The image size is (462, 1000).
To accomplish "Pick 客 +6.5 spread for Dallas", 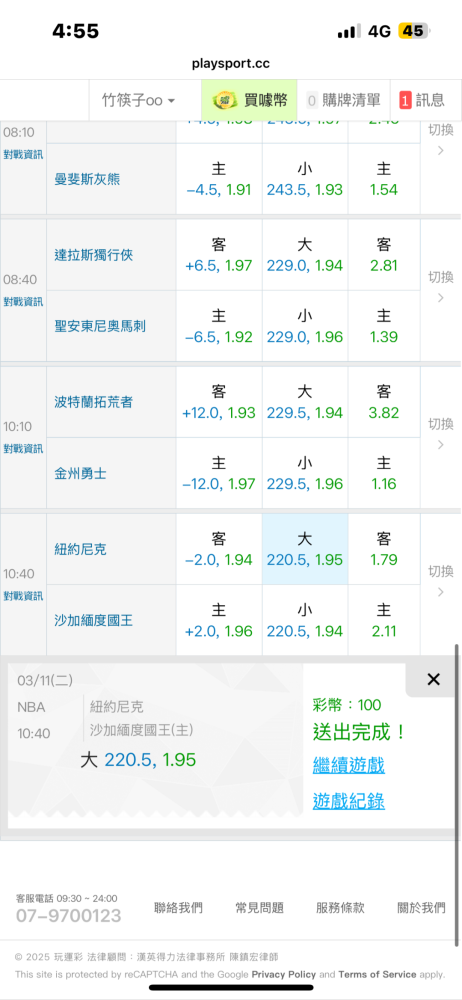I will coord(219,255).
